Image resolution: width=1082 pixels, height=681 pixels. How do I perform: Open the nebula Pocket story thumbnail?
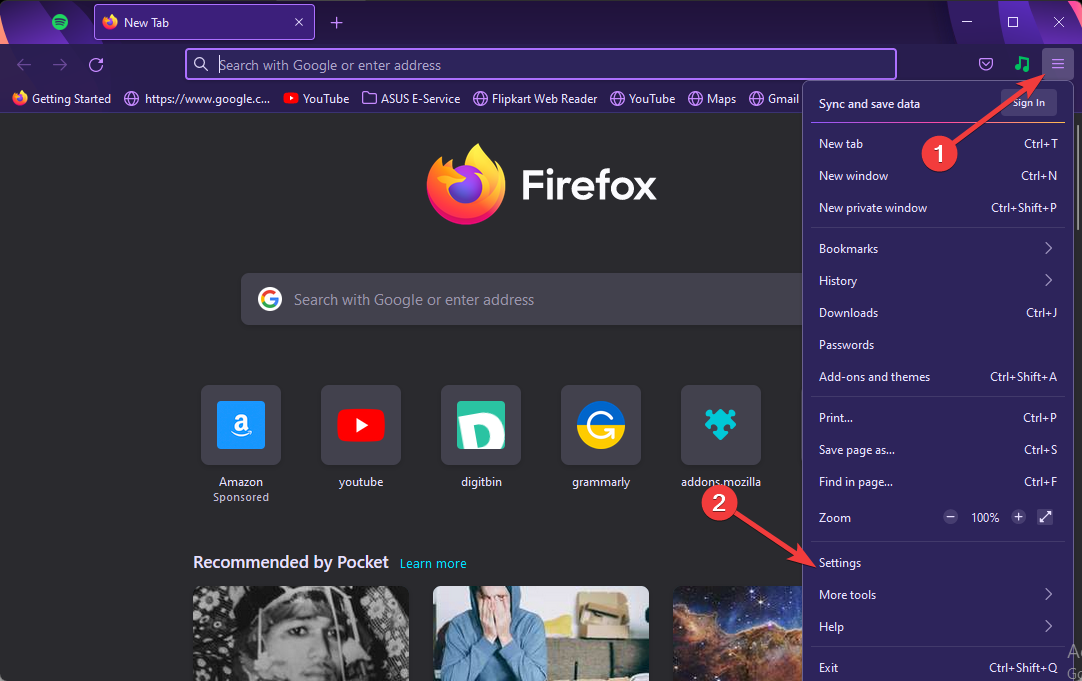tap(737, 633)
